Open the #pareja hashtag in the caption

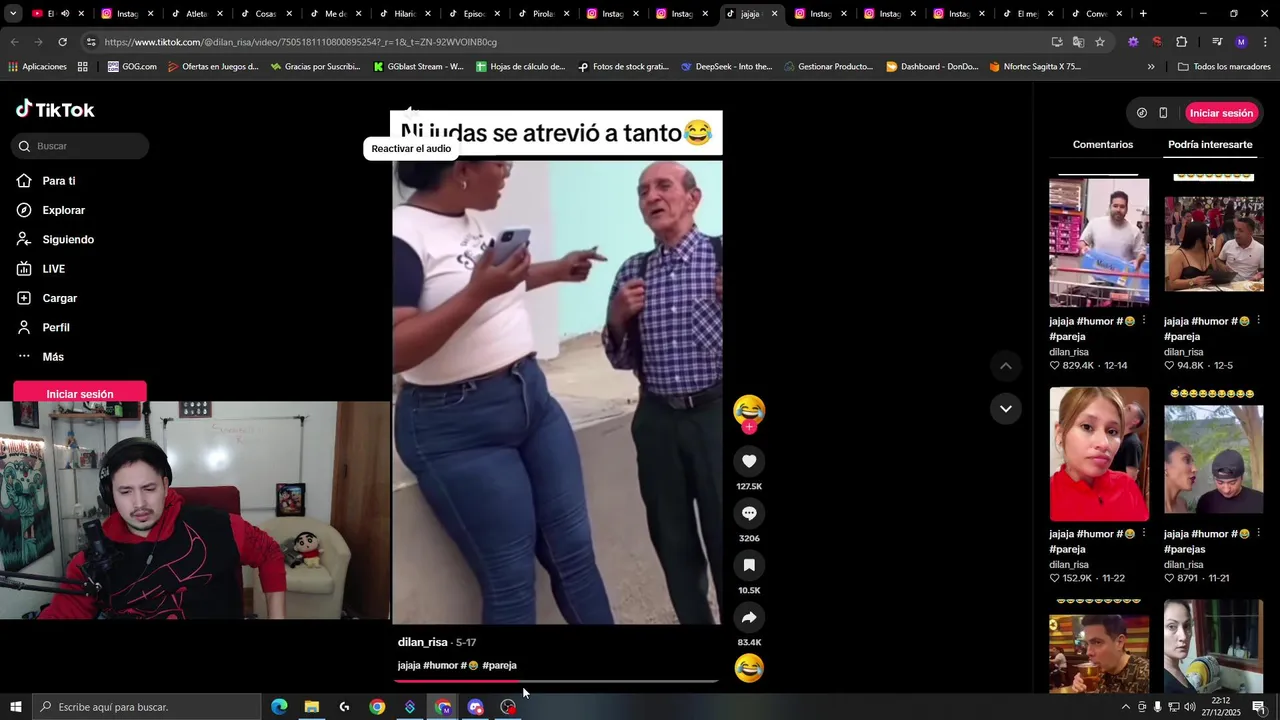click(x=499, y=665)
